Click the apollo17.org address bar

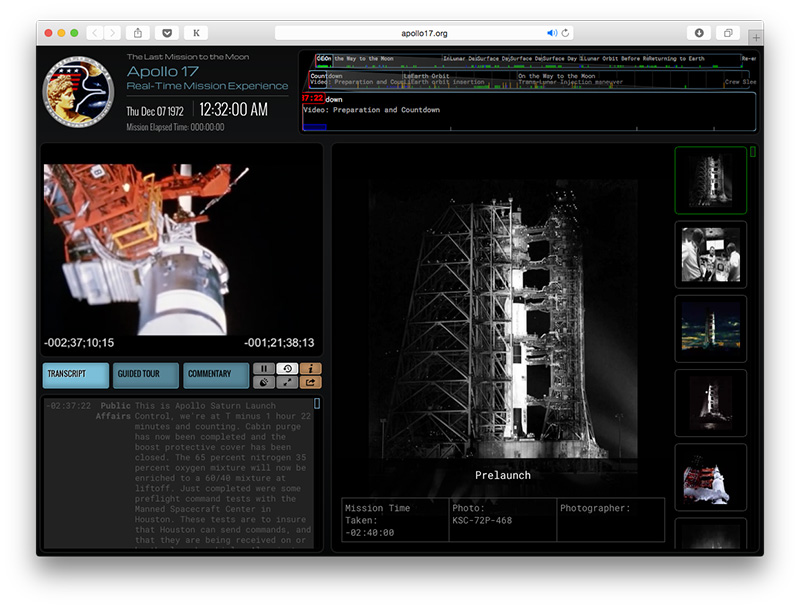pyautogui.click(x=424, y=33)
